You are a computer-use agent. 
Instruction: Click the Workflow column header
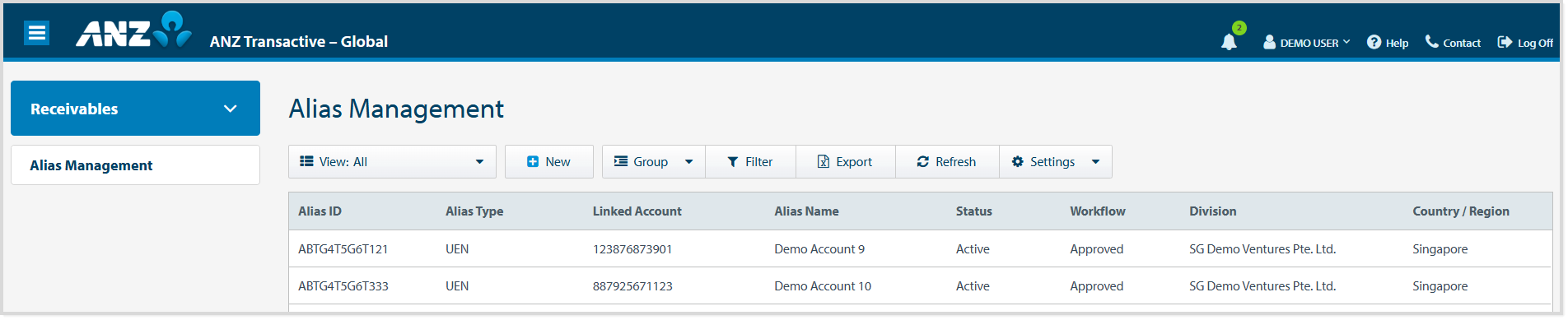(x=1098, y=211)
